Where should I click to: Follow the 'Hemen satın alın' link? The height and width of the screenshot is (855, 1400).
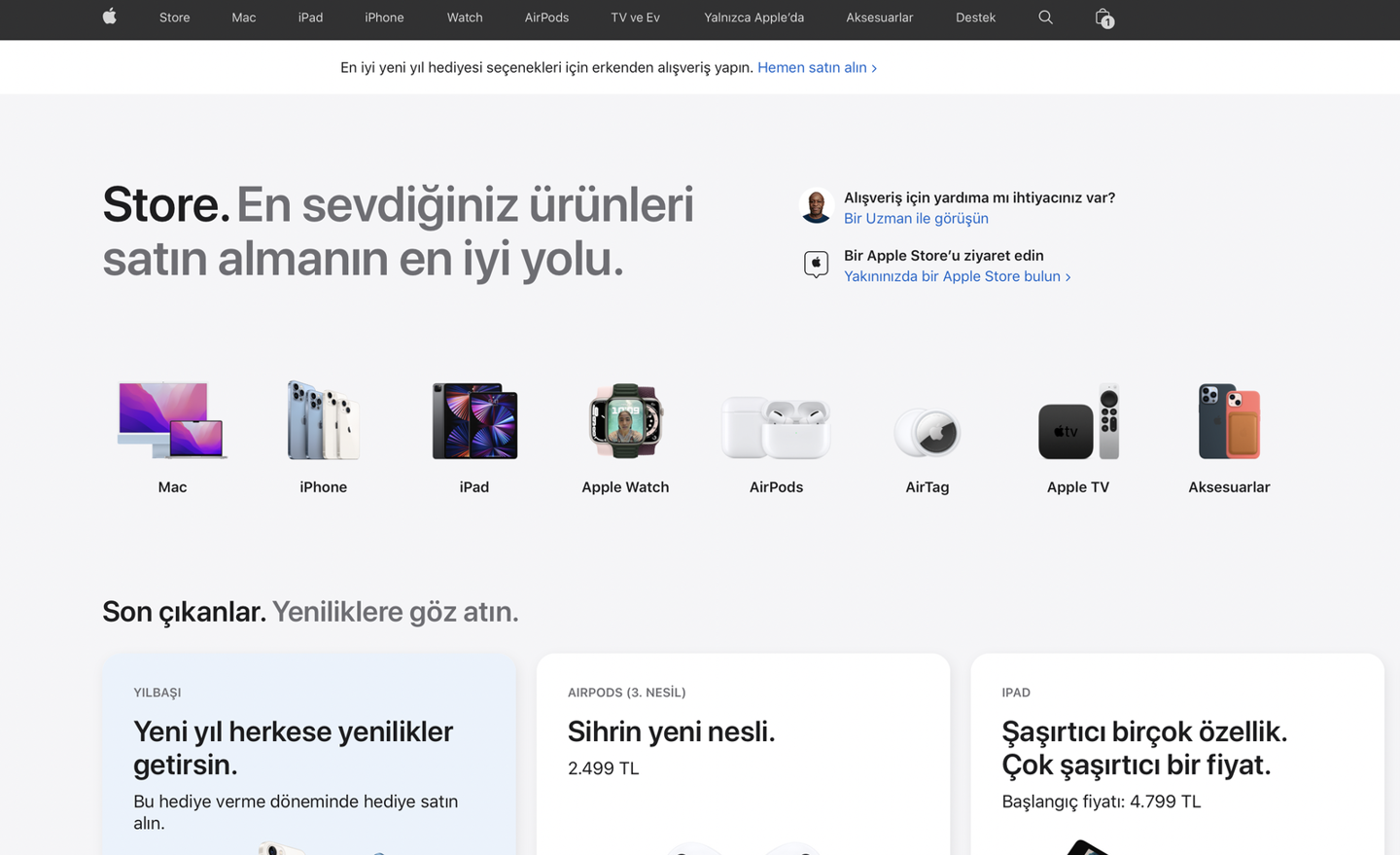[817, 67]
